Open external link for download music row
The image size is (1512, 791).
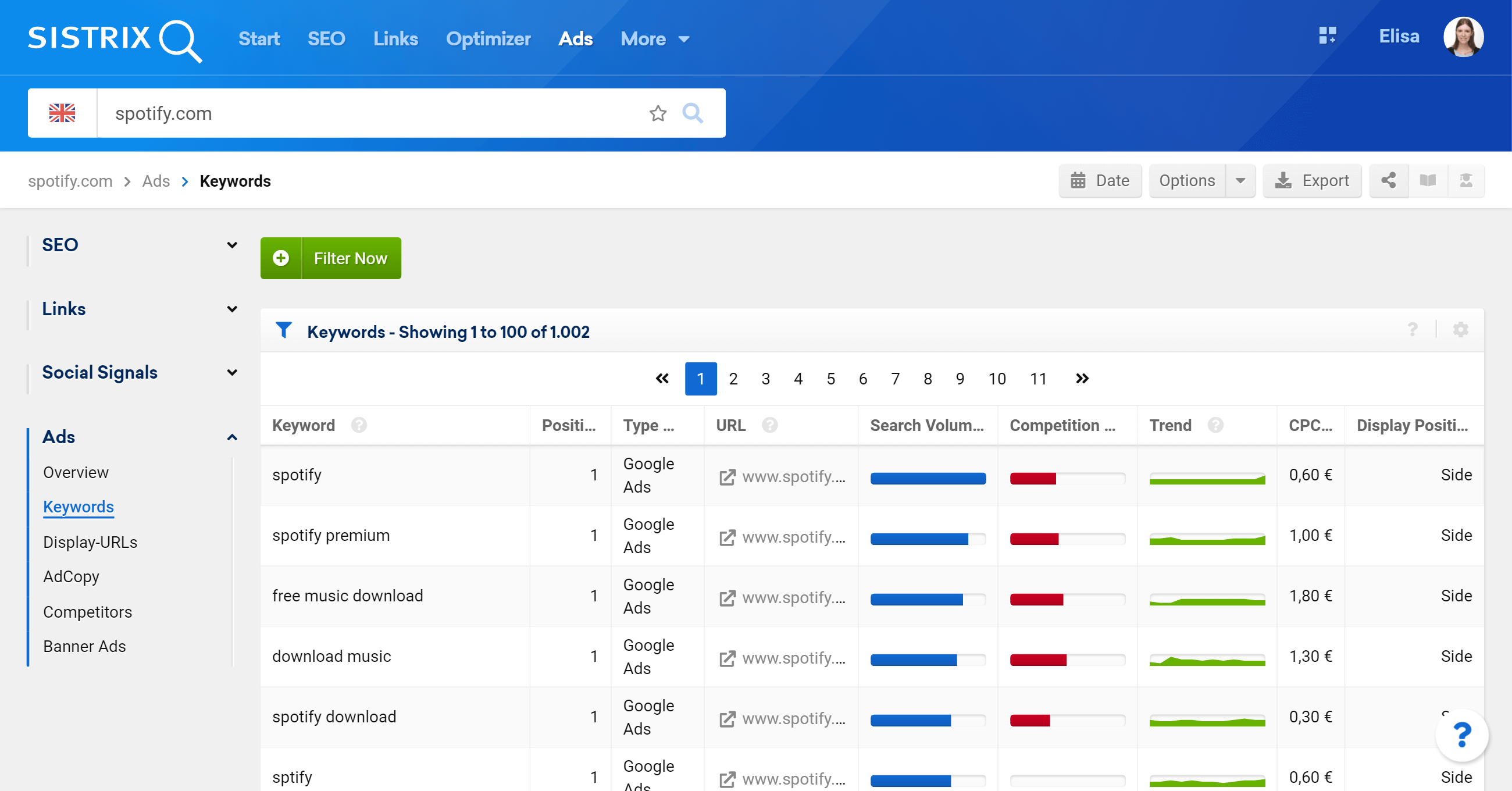pyautogui.click(x=728, y=658)
